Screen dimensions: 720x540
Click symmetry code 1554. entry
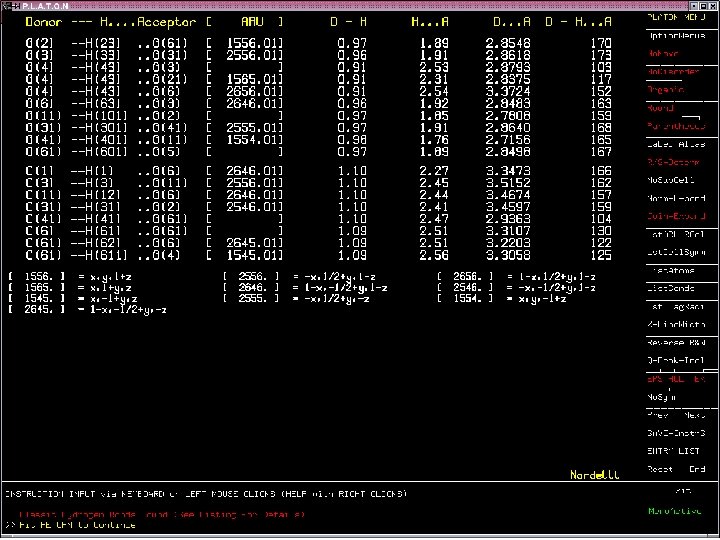(x=502, y=299)
